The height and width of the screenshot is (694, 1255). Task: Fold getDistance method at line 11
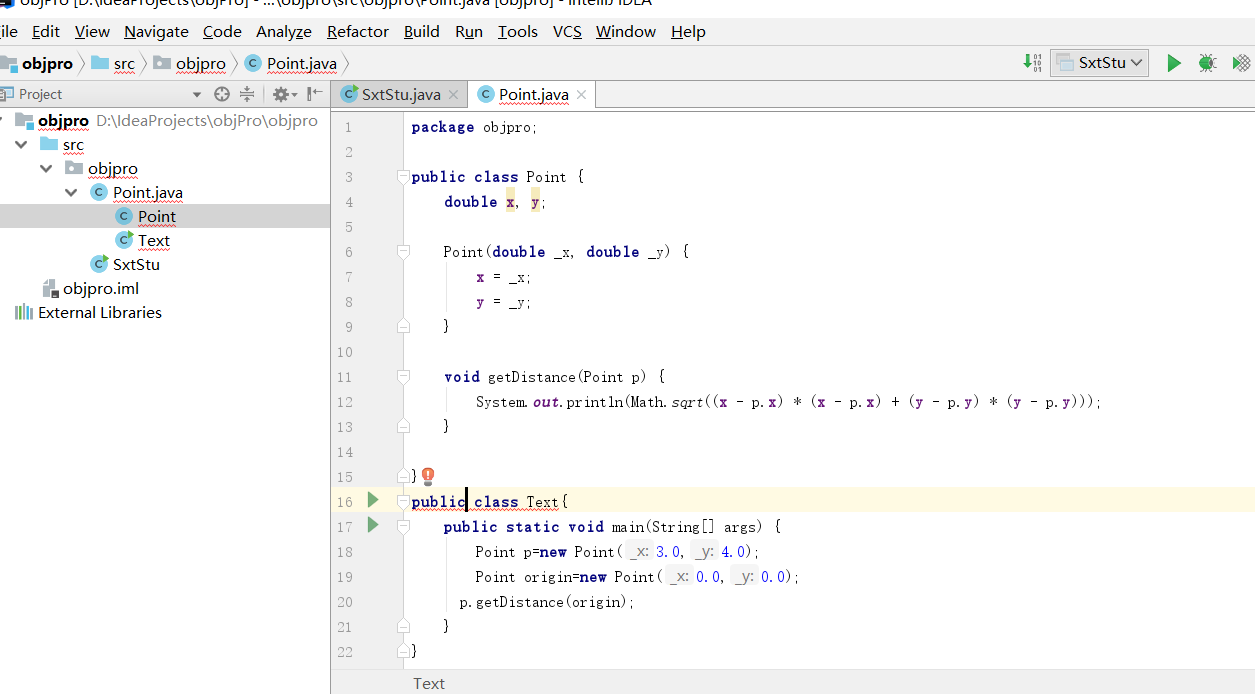tap(403, 377)
